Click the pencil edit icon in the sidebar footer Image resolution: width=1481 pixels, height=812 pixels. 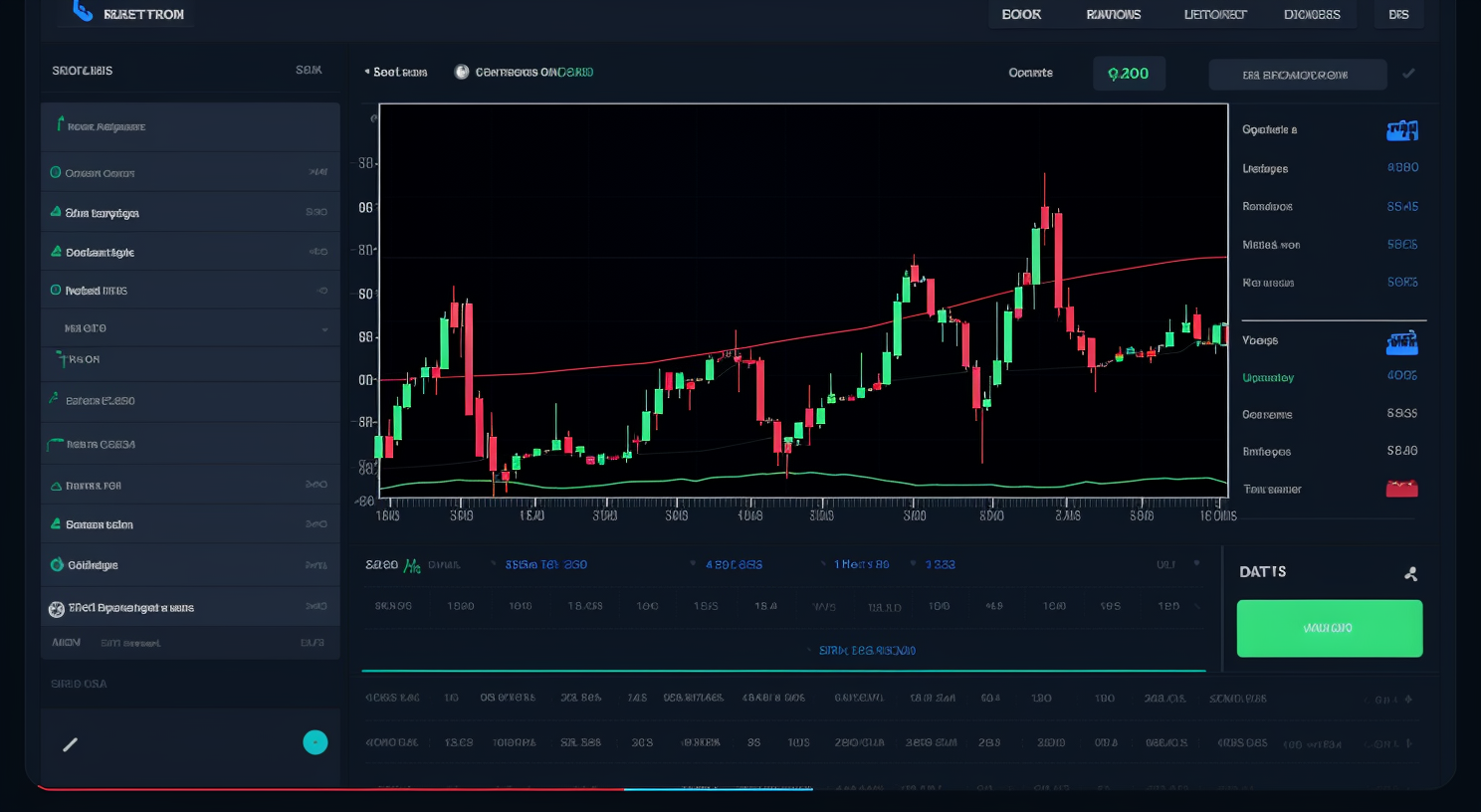pyautogui.click(x=71, y=744)
